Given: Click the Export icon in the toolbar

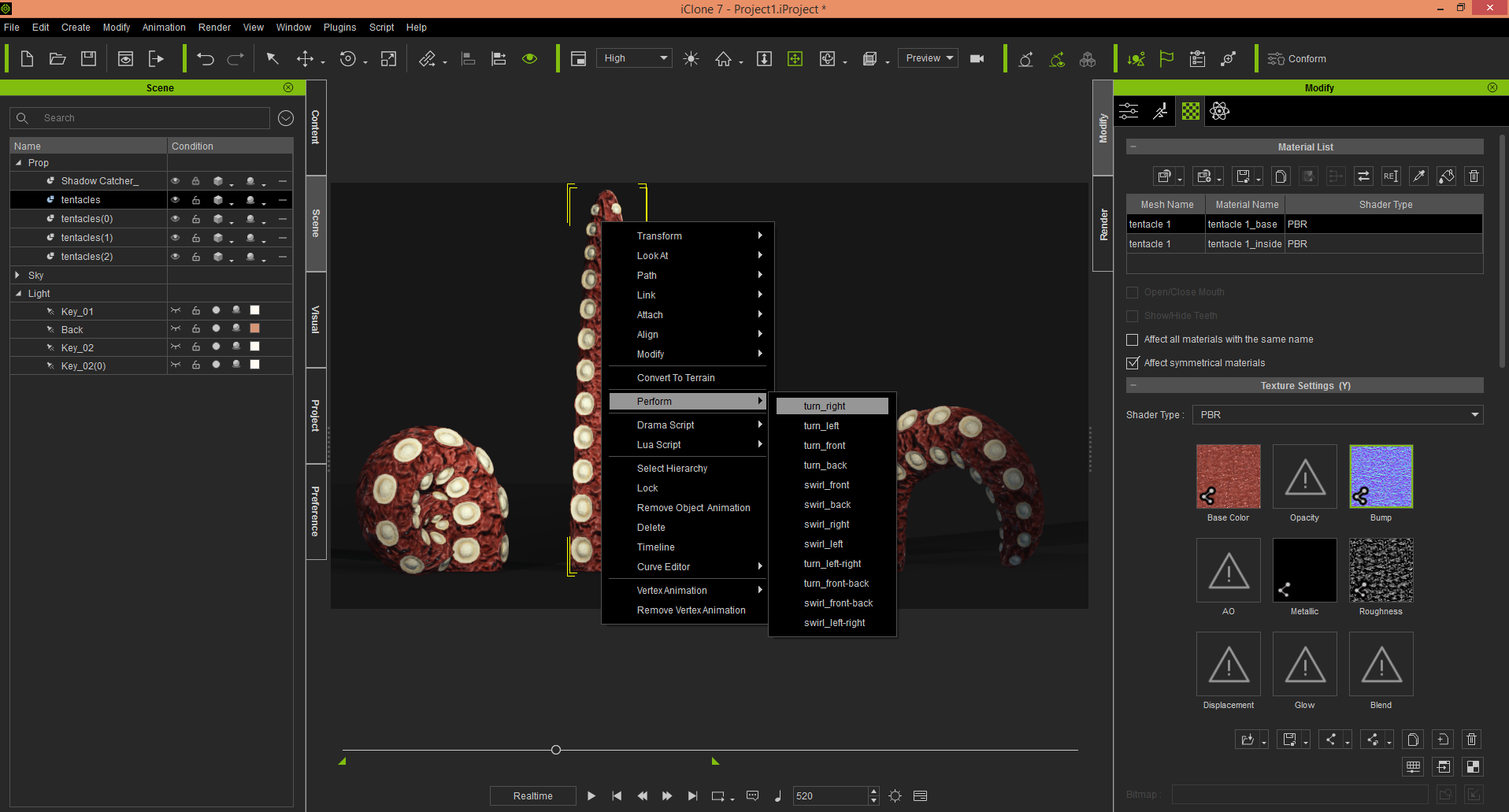Looking at the screenshot, I should click(156, 58).
